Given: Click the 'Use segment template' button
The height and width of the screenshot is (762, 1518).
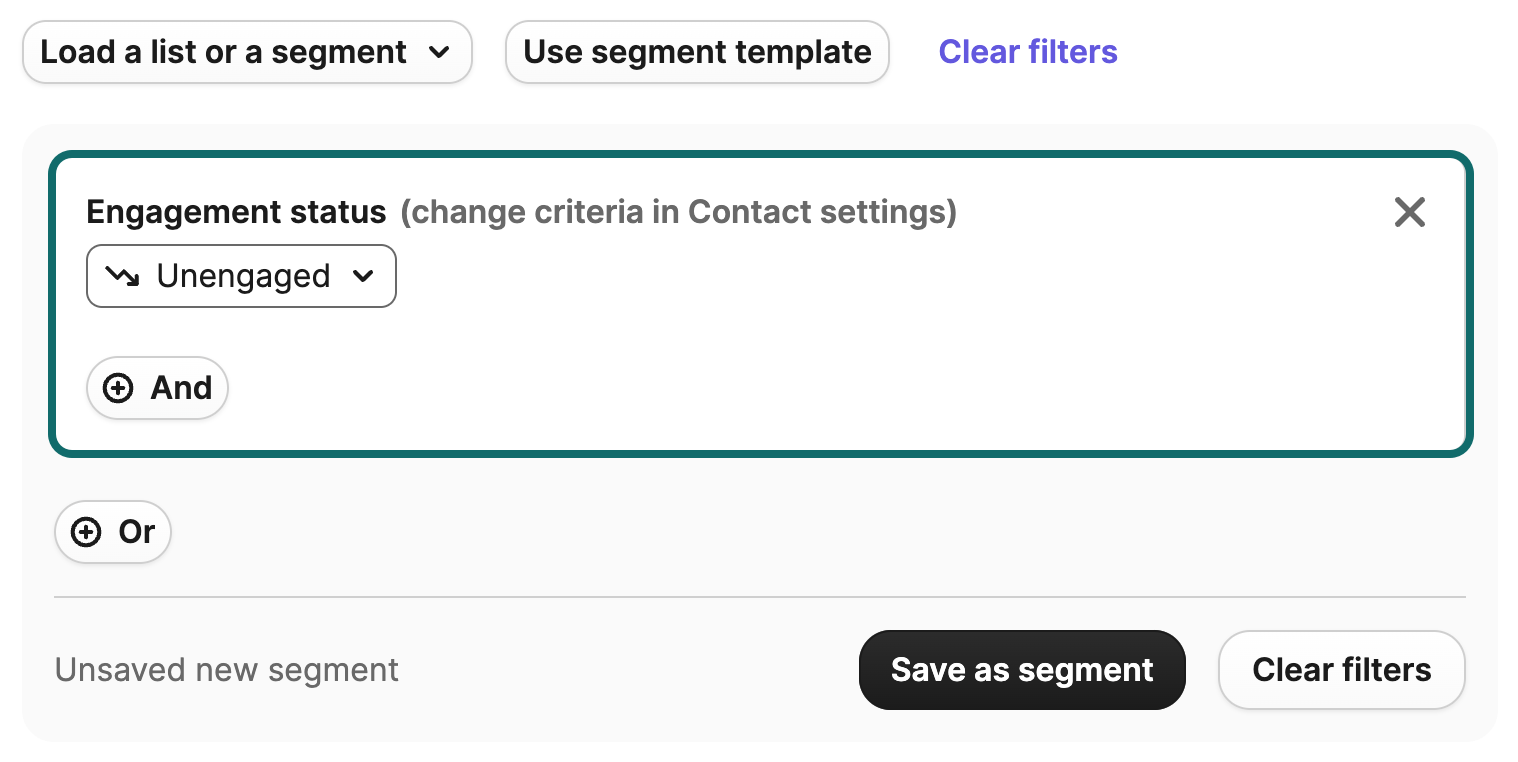Looking at the screenshot, I should pyautogui.click(x=697, y=52).
